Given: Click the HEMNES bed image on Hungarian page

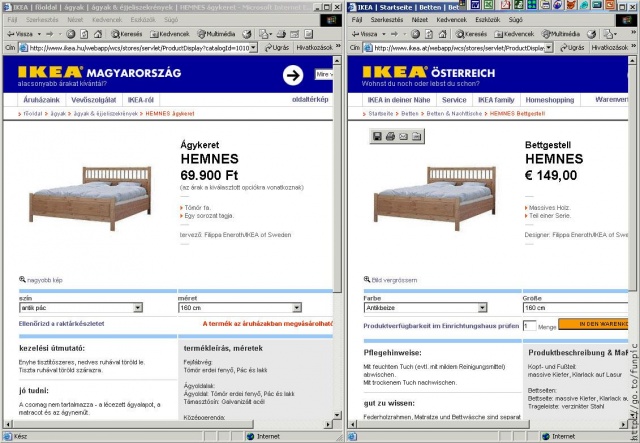Looking at the screenshot, I should point(90,198).
